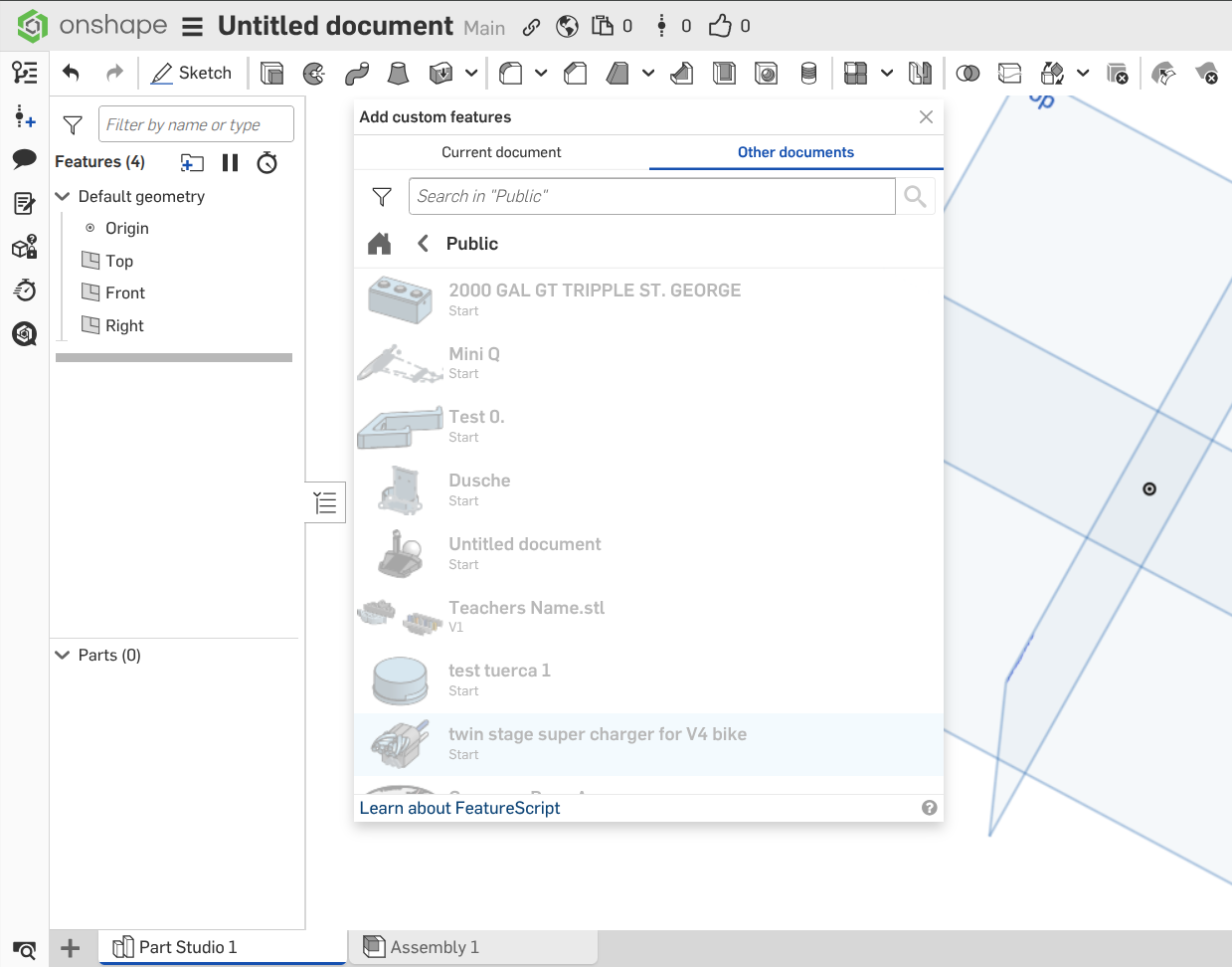
Task: Select the Revolve tool icon
Action: pos(314,73)
